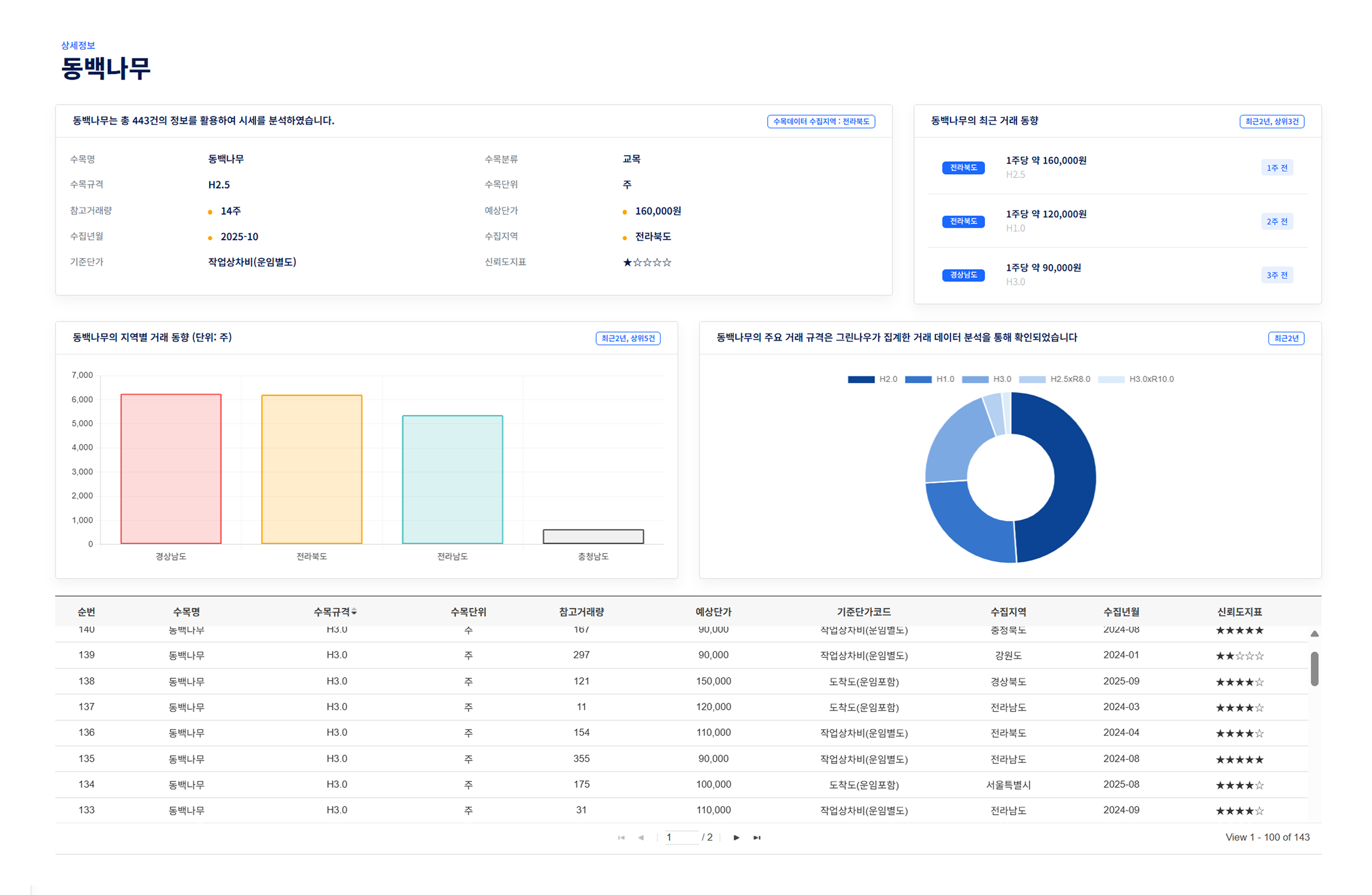Go to the first table page

click(621, 837)
